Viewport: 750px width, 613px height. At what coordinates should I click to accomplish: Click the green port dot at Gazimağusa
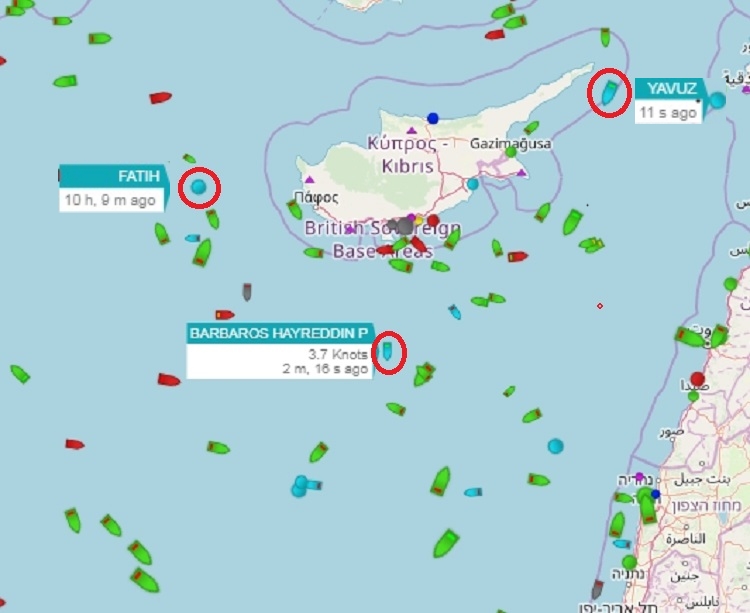coord(511,152)
